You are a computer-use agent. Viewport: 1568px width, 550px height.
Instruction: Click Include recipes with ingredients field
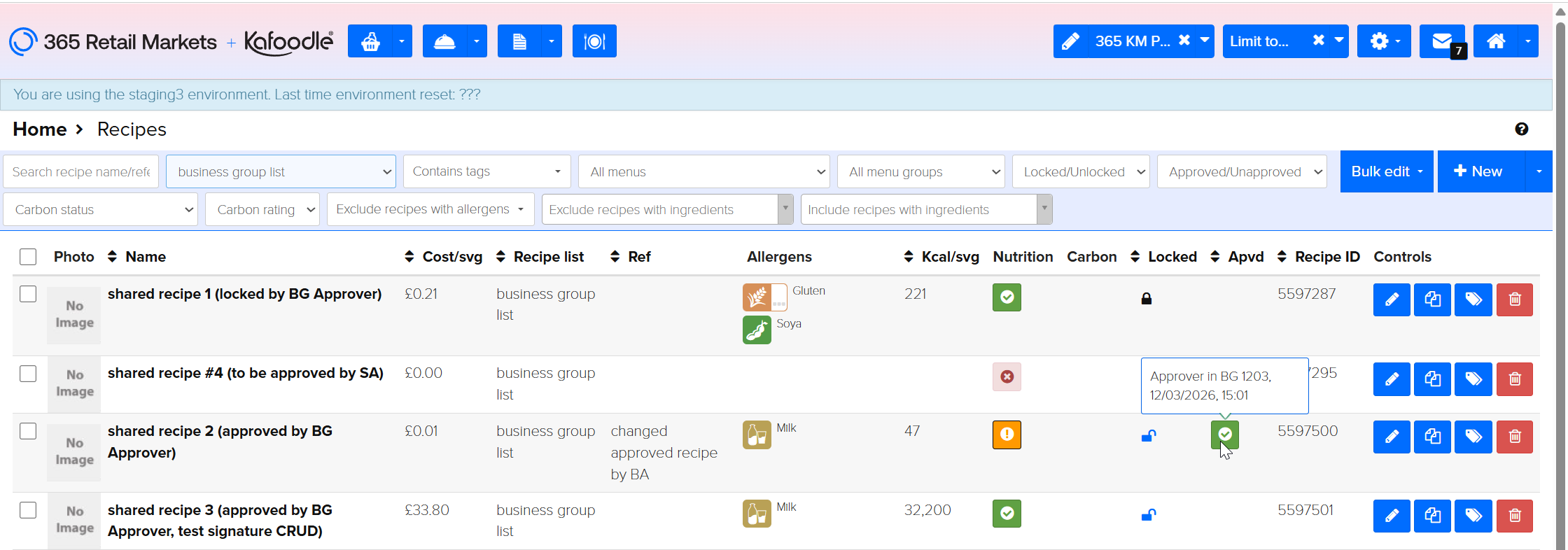tap(926, 209)
